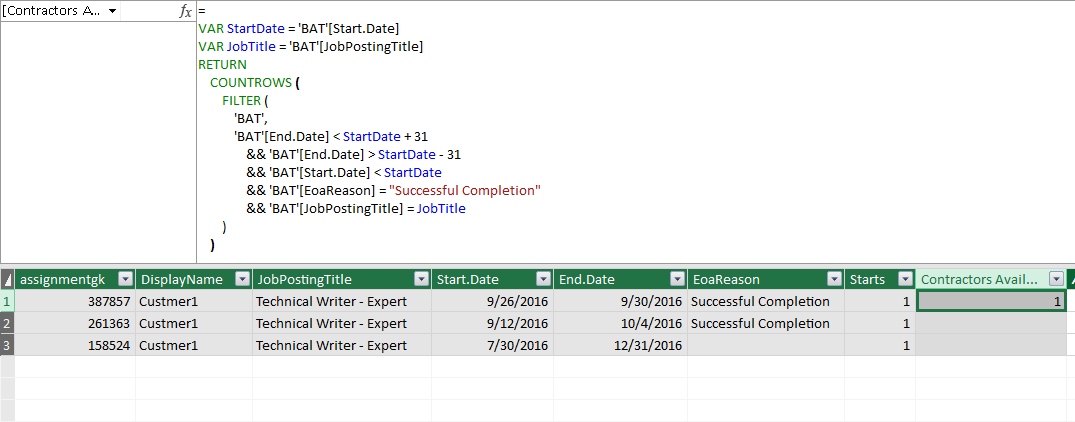The image size is (1075, 422).
Task: Click the fx insert function icon
Action: tap(185, 12)
